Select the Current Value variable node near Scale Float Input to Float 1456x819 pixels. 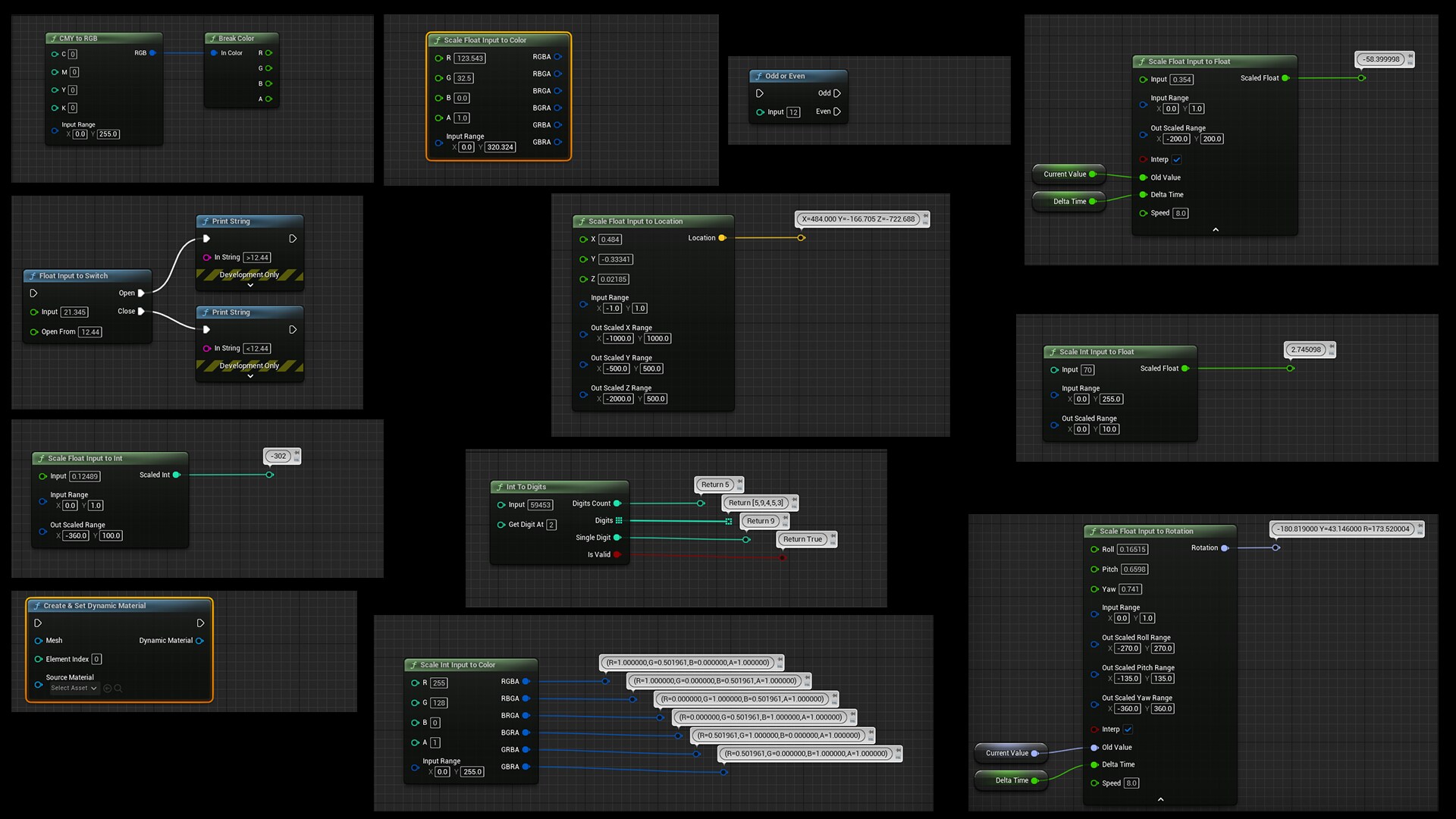pos(1065,174)
